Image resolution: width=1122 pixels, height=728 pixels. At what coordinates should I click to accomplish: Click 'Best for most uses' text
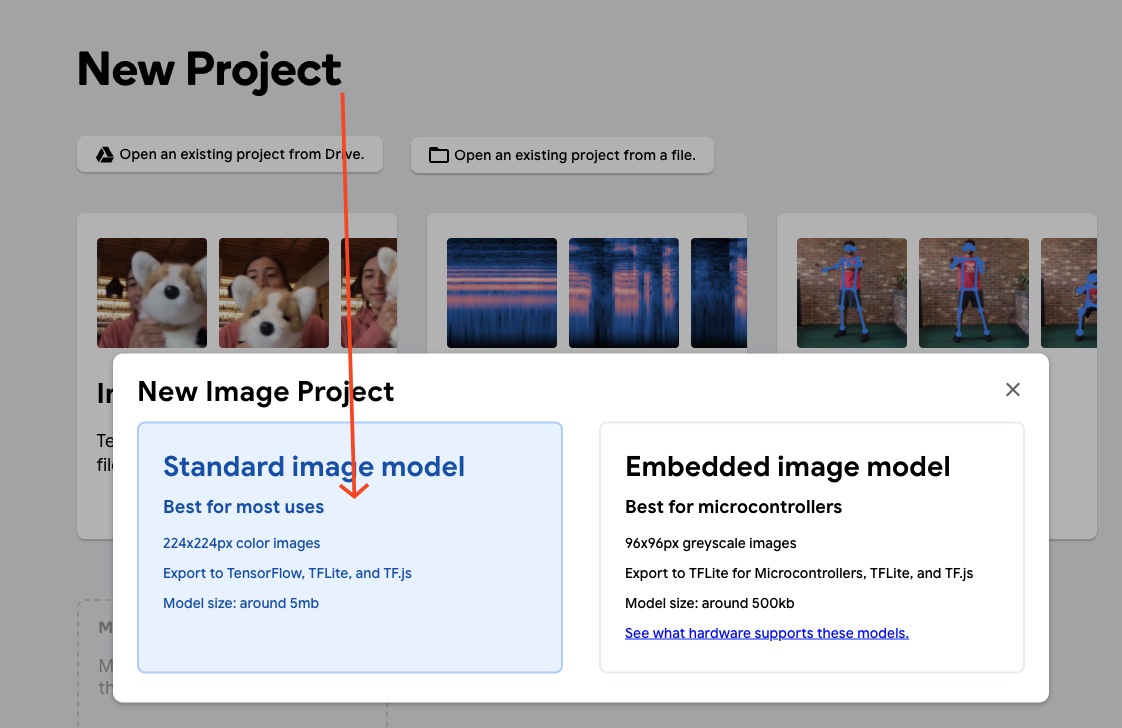(243, 507)
